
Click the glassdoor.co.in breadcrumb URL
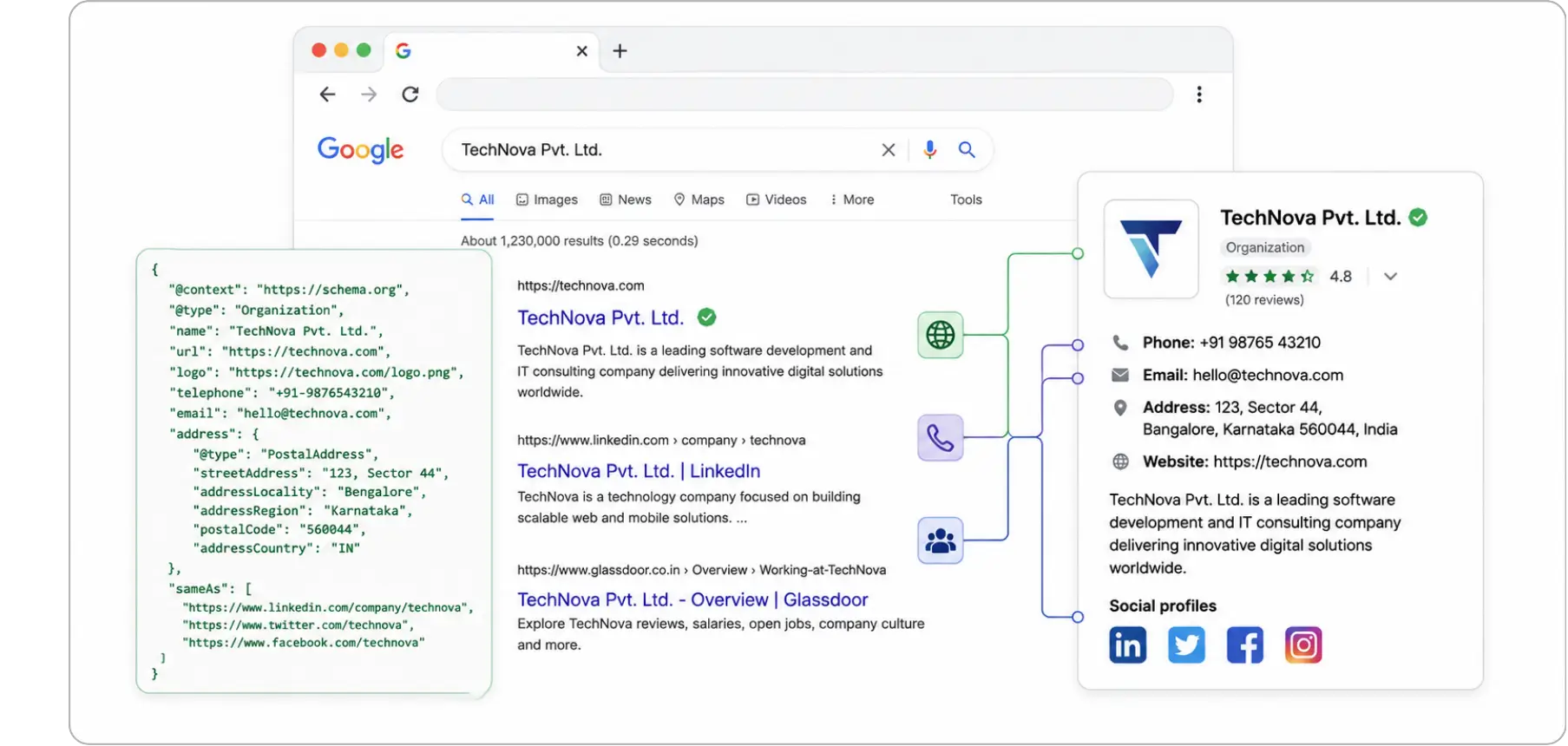pos(701,570)
